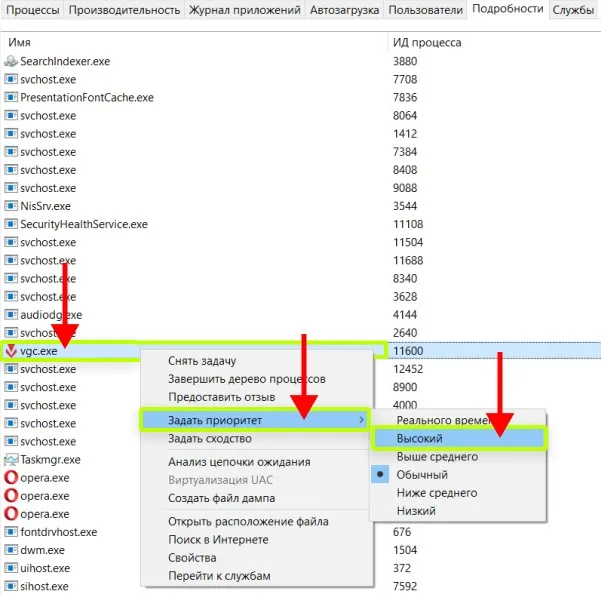Click the uihost.exe process icon
601x596 pixels.
[11, 568]
